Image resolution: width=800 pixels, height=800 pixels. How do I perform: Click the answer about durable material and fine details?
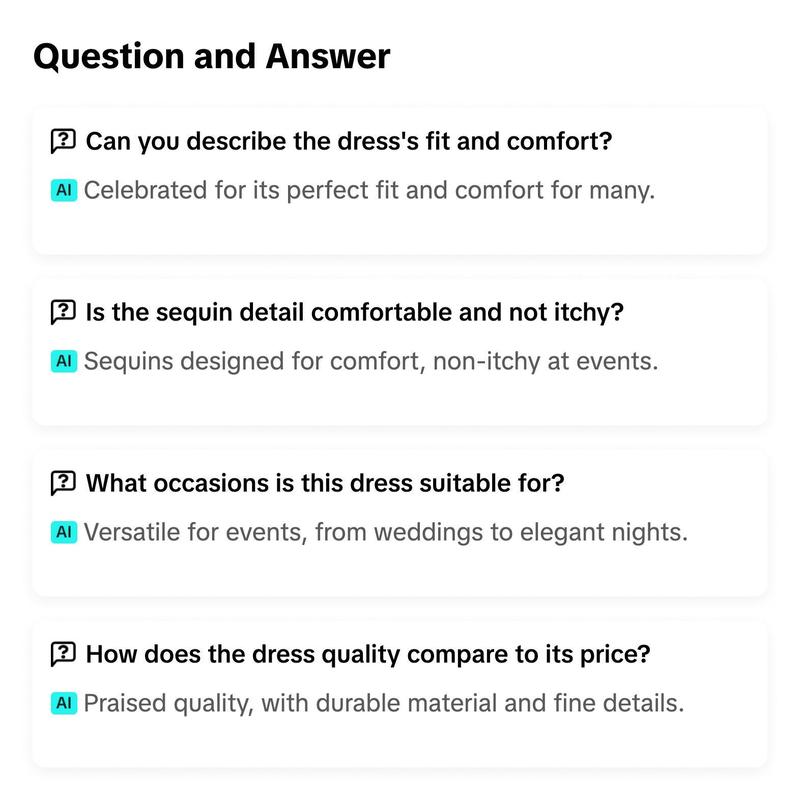point(384,703)
